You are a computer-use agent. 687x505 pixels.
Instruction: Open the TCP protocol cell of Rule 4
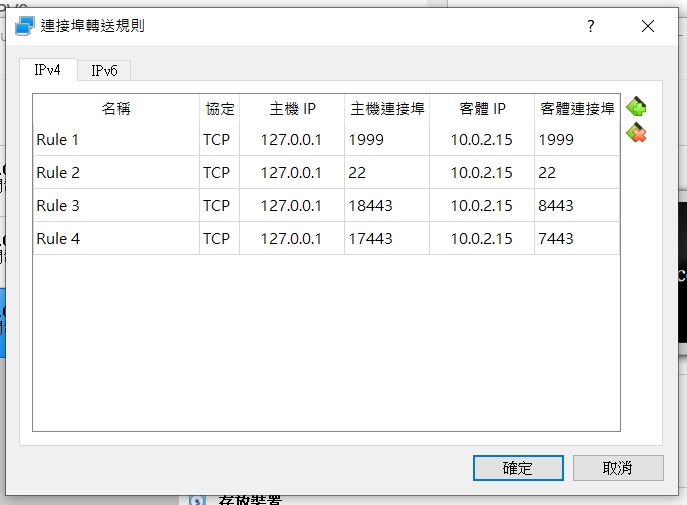[x=217, y=239]
